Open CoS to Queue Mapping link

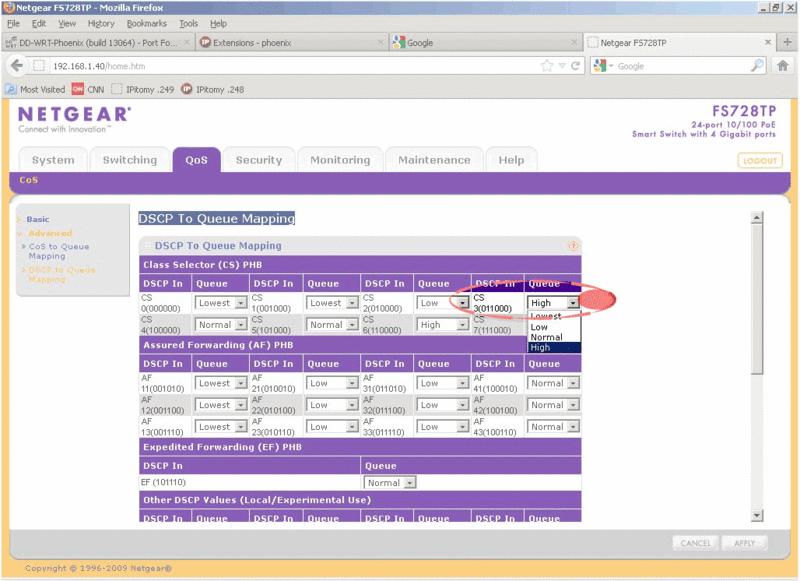tap(58, 251)
